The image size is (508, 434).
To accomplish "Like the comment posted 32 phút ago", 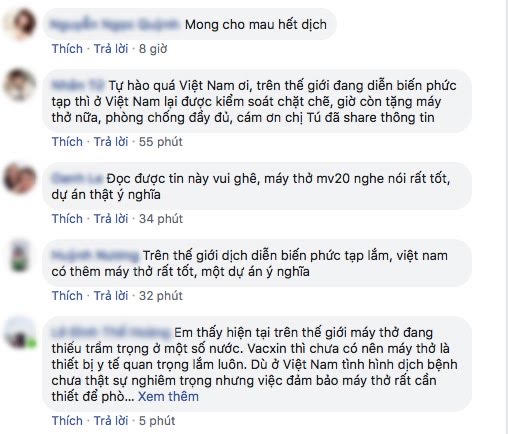I will (67, 296).
